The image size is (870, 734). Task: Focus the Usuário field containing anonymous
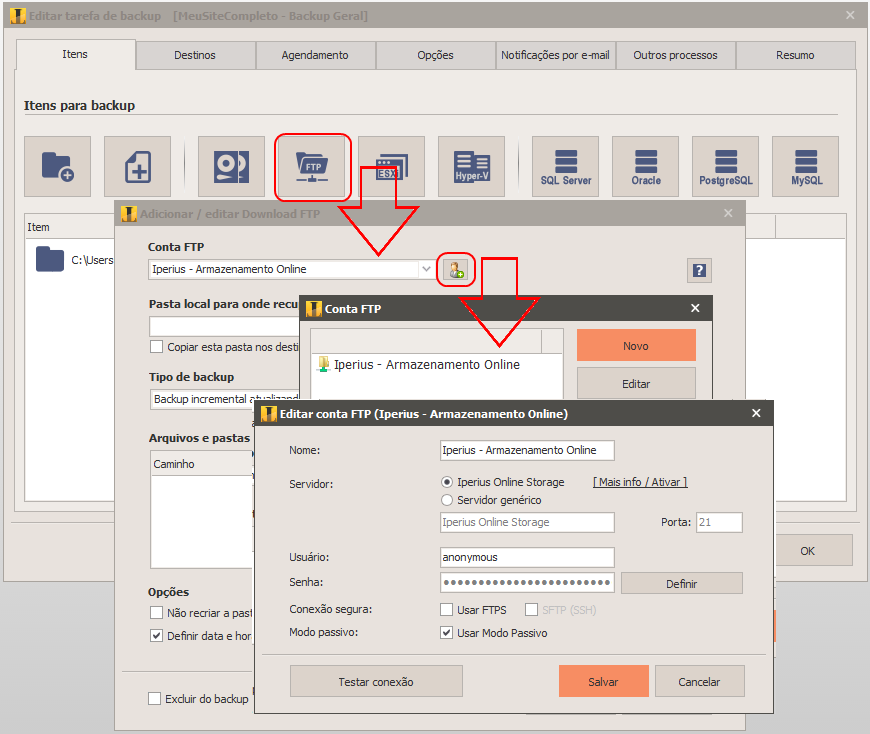pos(527,557)
